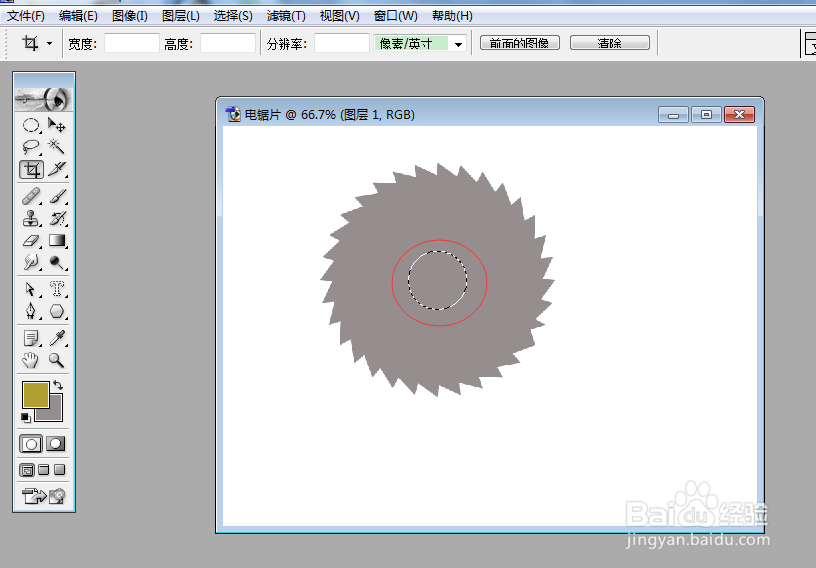Enable Full Screen mode with menu bar
Screen dimensions: 816x568
pos(44,470)
